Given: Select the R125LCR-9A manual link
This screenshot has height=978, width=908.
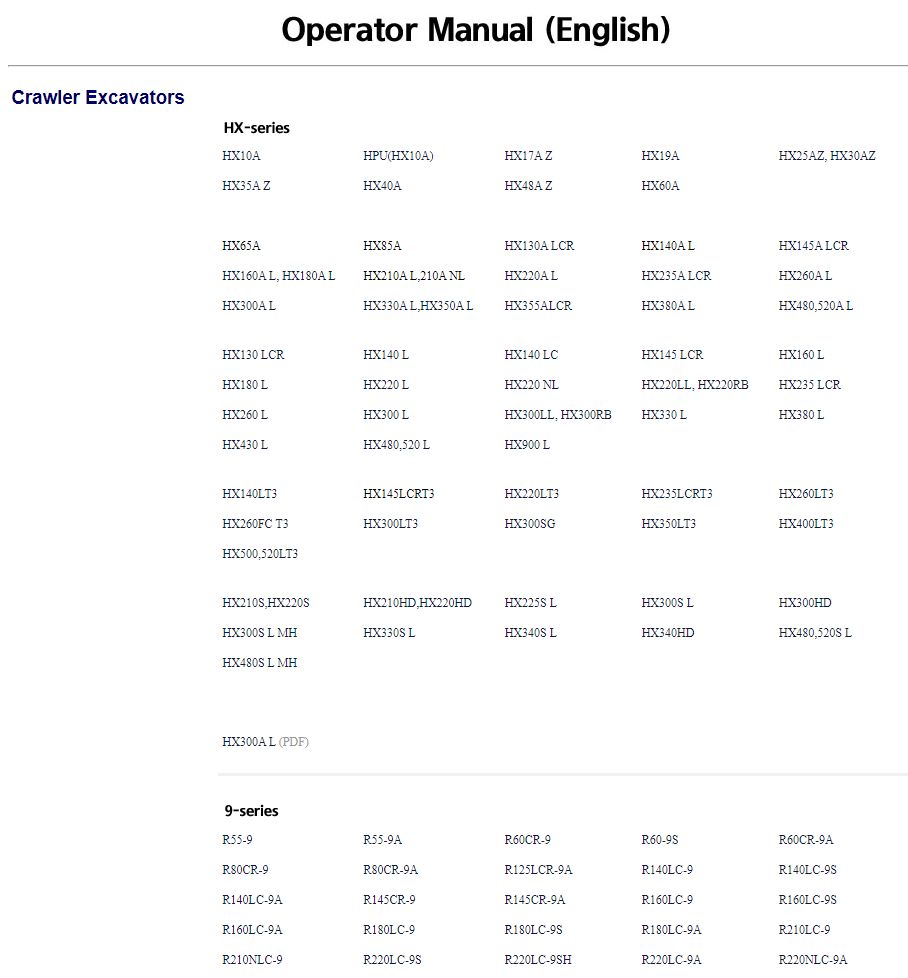Looking at the screenshot, I should pos(537,870).
